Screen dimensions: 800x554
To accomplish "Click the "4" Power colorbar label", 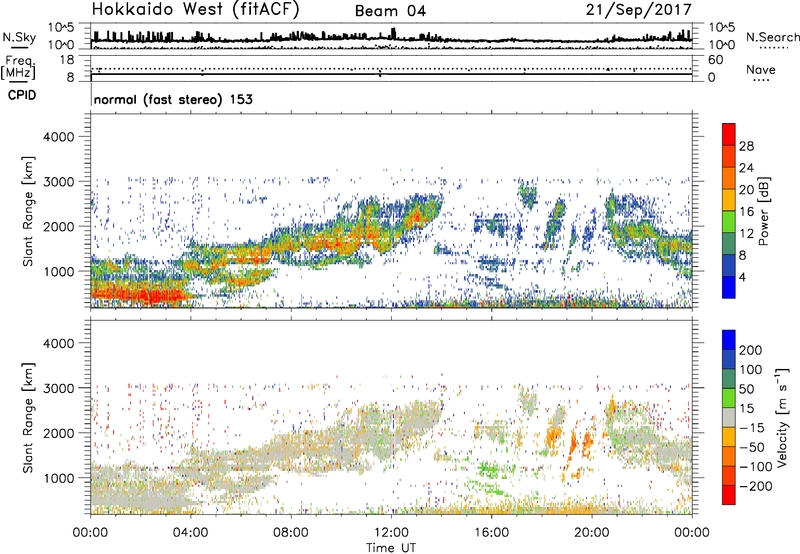I will pyautogui.click(x=742, y=277).
